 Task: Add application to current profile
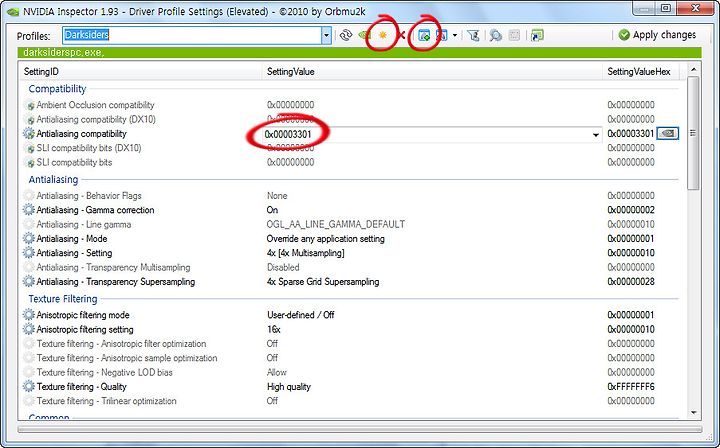pos(424,35)
